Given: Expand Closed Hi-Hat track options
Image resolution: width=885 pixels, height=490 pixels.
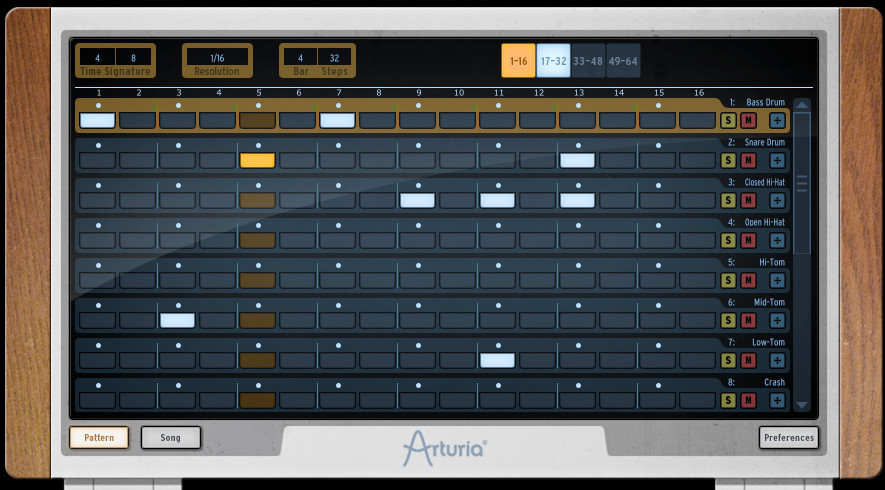Looking at the screenshot, I should (777, 201).
